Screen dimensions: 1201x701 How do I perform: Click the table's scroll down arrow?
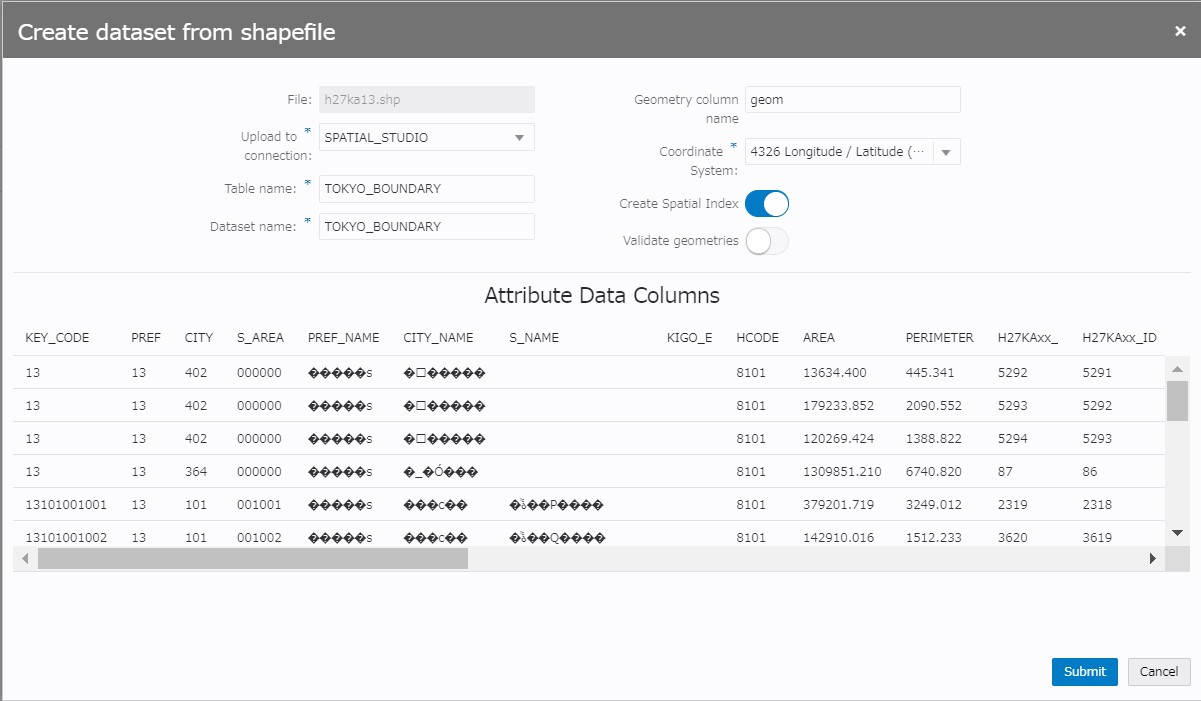coord(1177,533)
